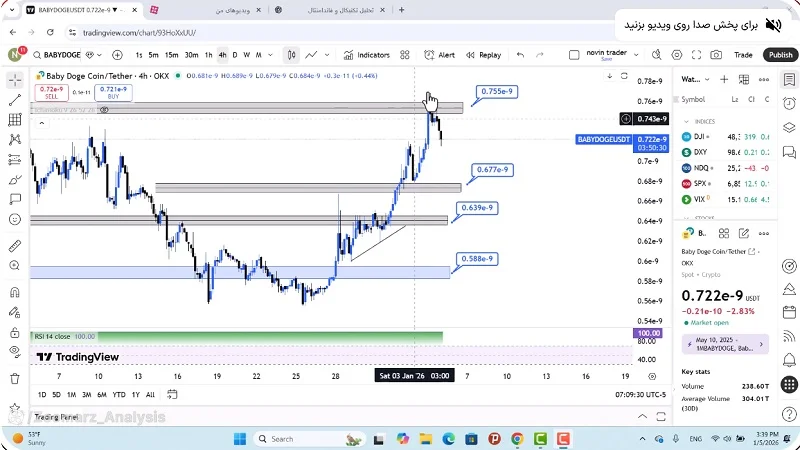Open the candlestick chart type dropdown
The width and height of the screenshot is (800, 450).
[291, 55]
